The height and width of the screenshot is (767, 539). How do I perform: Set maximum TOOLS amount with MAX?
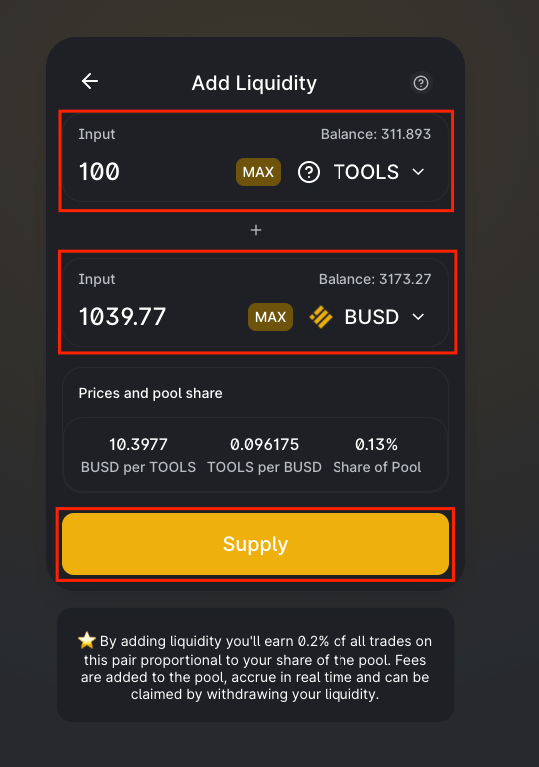click(258, 172)
